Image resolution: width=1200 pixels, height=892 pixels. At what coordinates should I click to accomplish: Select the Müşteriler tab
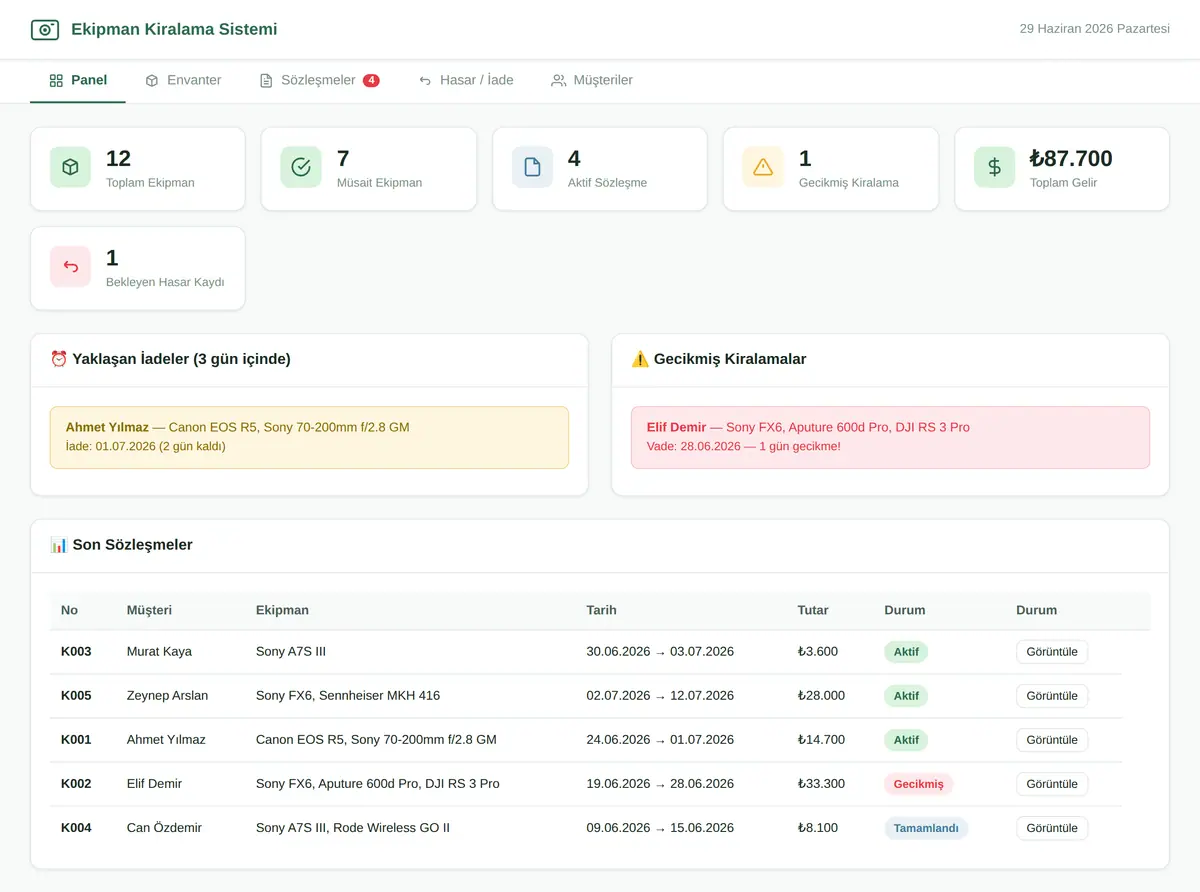click(592, 80)
